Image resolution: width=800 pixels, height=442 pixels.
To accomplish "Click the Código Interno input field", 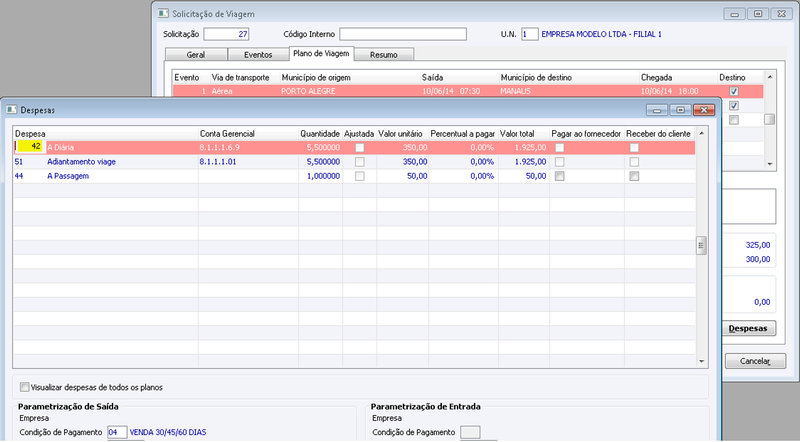I will tap(403, 34).
